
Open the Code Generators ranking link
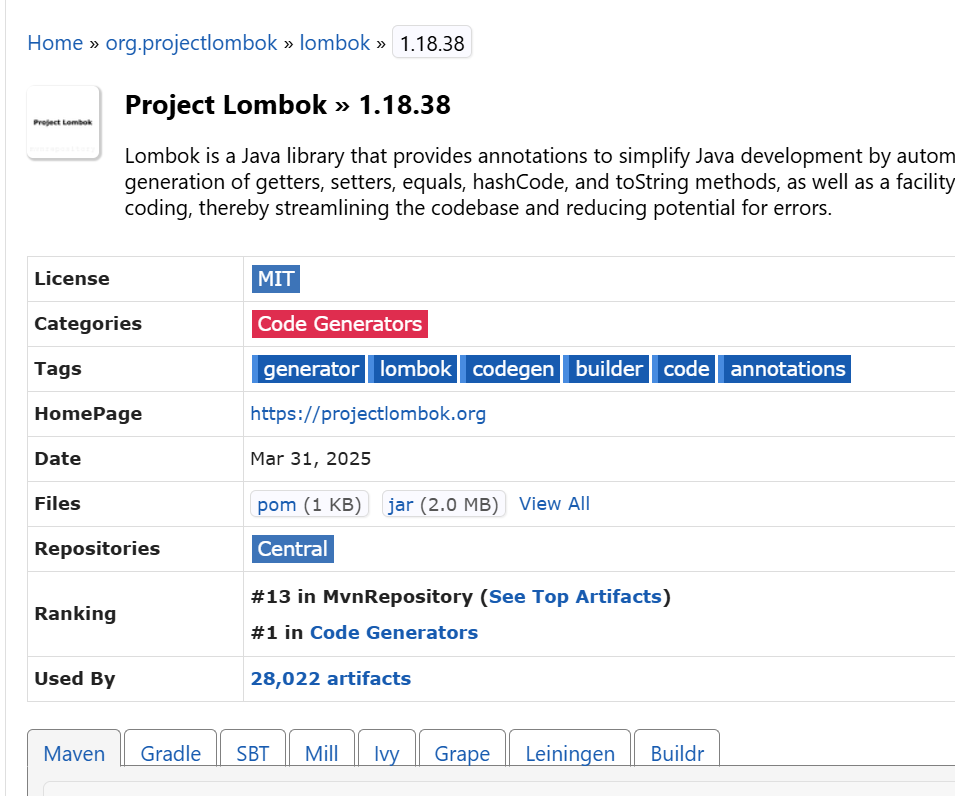(393, 632)
